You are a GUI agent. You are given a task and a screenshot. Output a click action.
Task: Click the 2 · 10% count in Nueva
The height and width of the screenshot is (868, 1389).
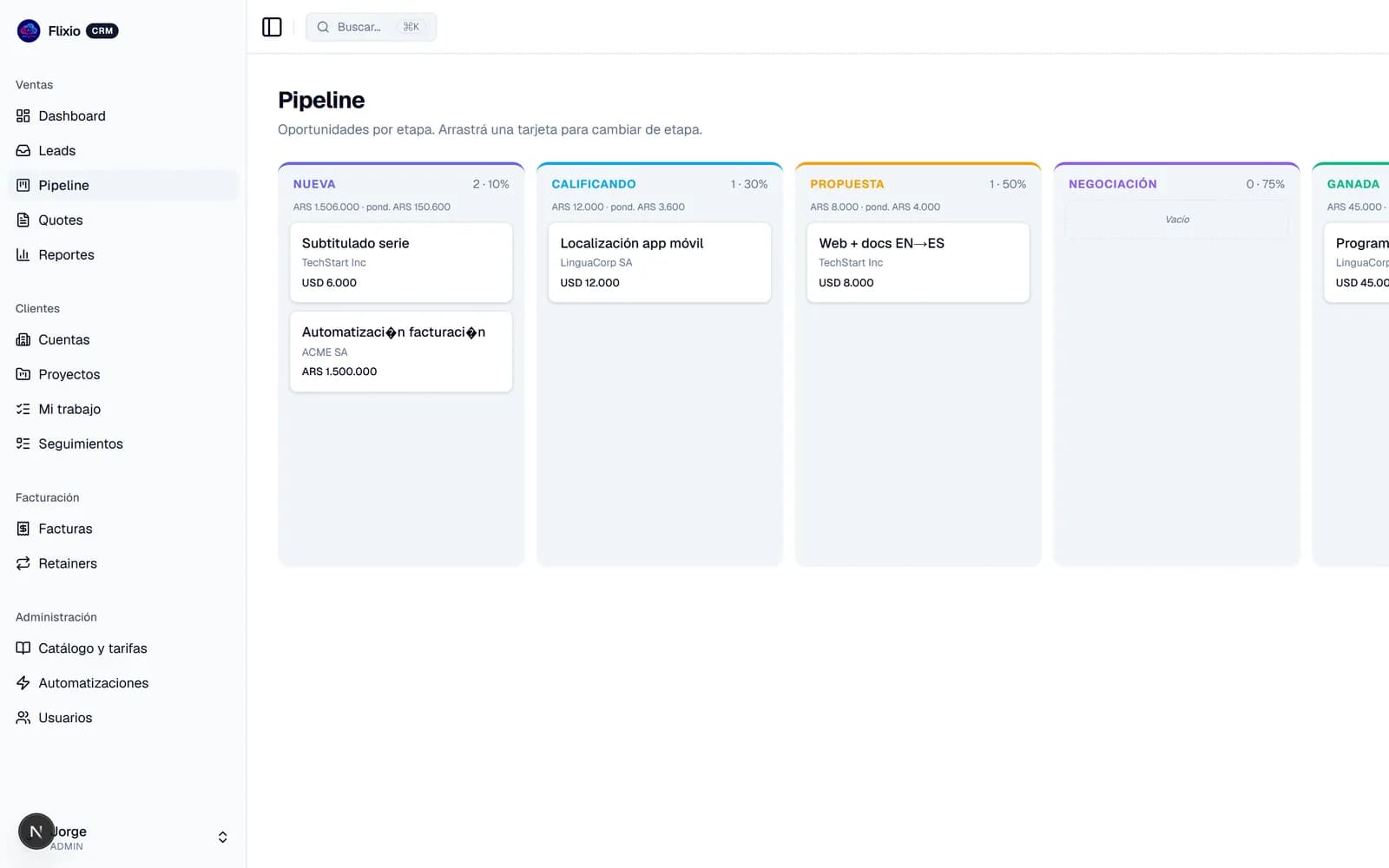491,184
